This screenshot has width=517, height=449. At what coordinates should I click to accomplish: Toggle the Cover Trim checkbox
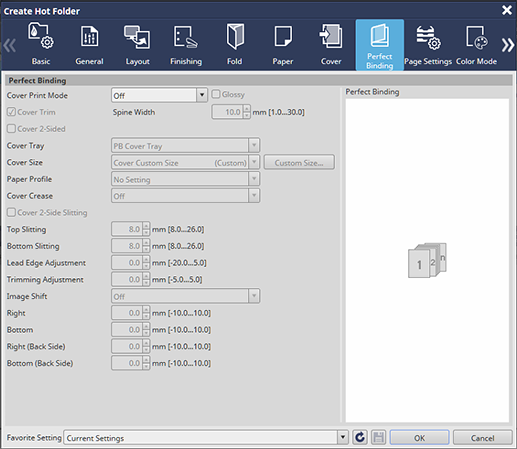pyautogui.click(x=11, y=112)
